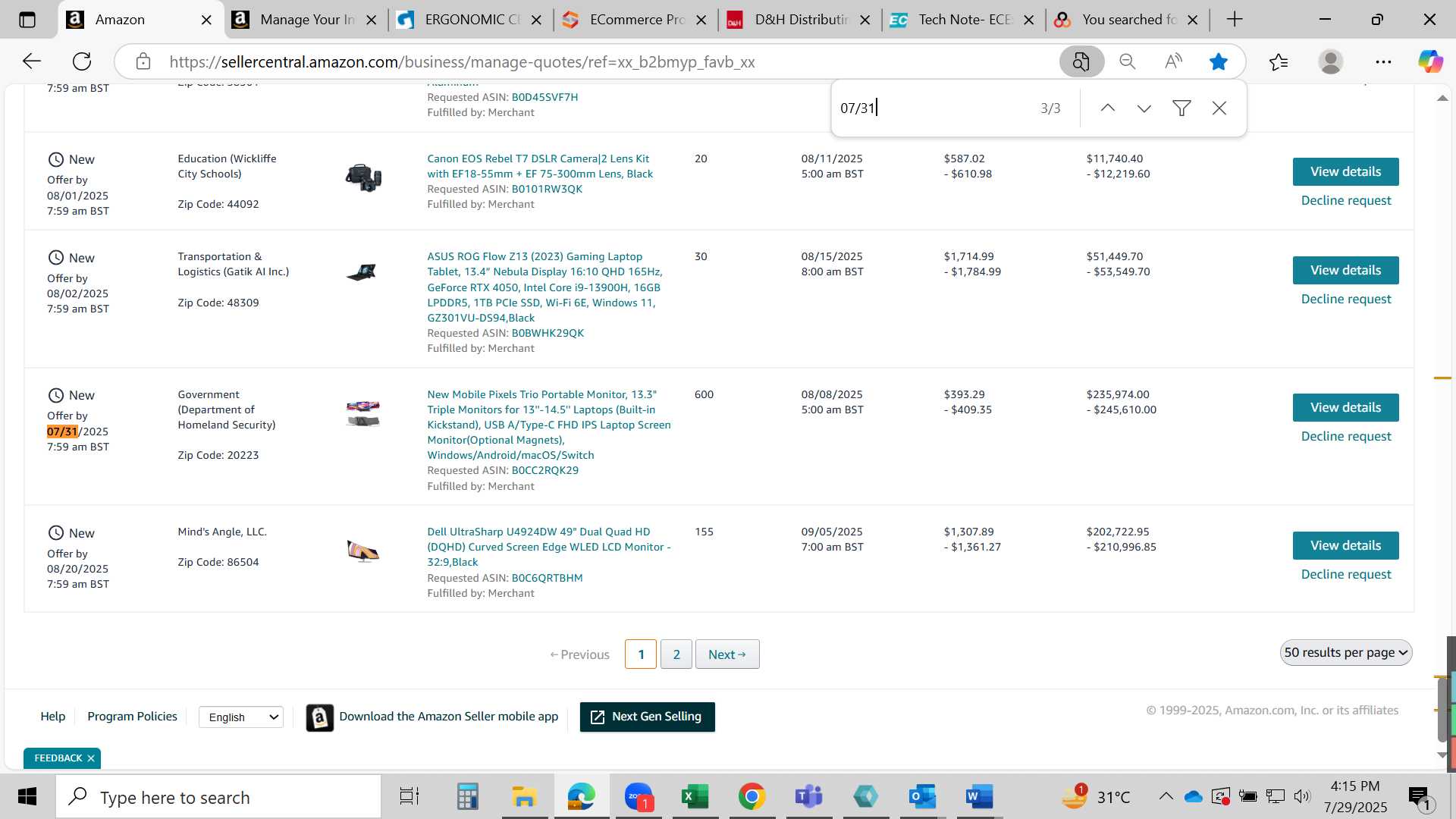Viewport: 1456px width, 819px height.
Task: Click the Windows taskbar search box
Action: [218, 797]
